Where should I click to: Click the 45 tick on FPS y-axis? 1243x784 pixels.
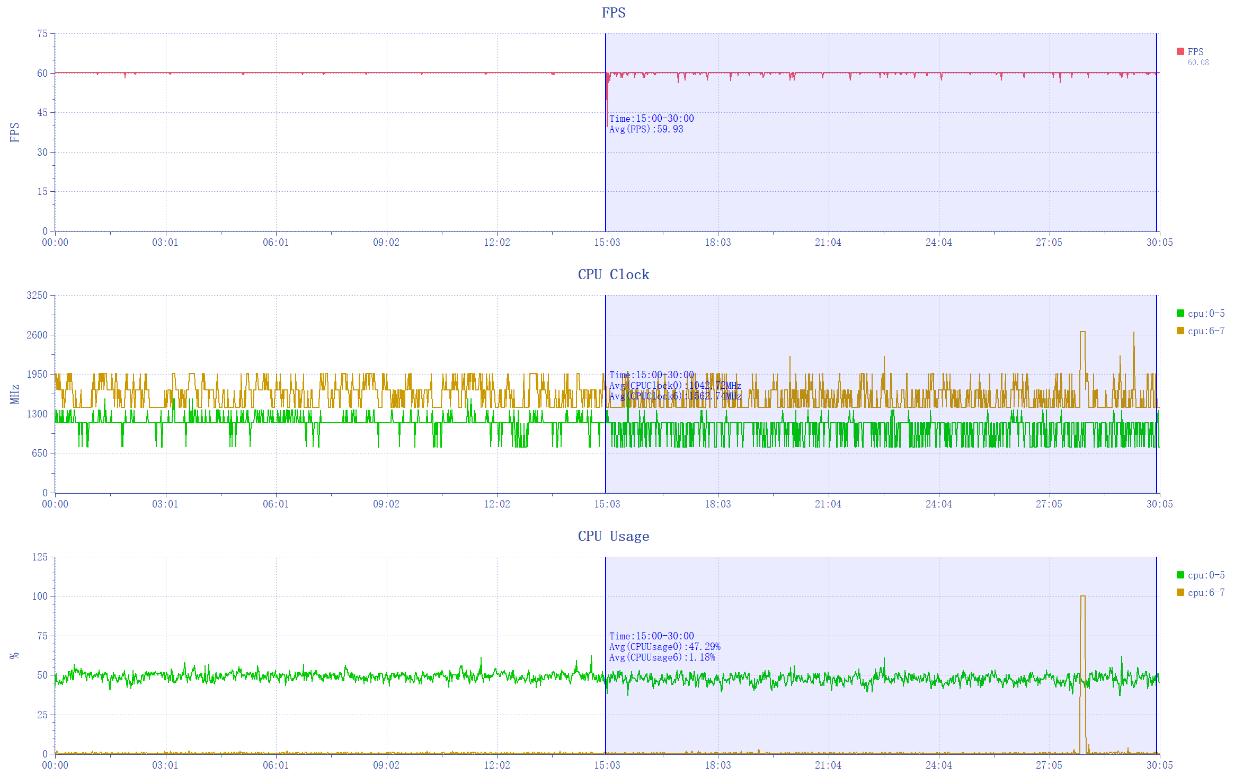[42, 112]
